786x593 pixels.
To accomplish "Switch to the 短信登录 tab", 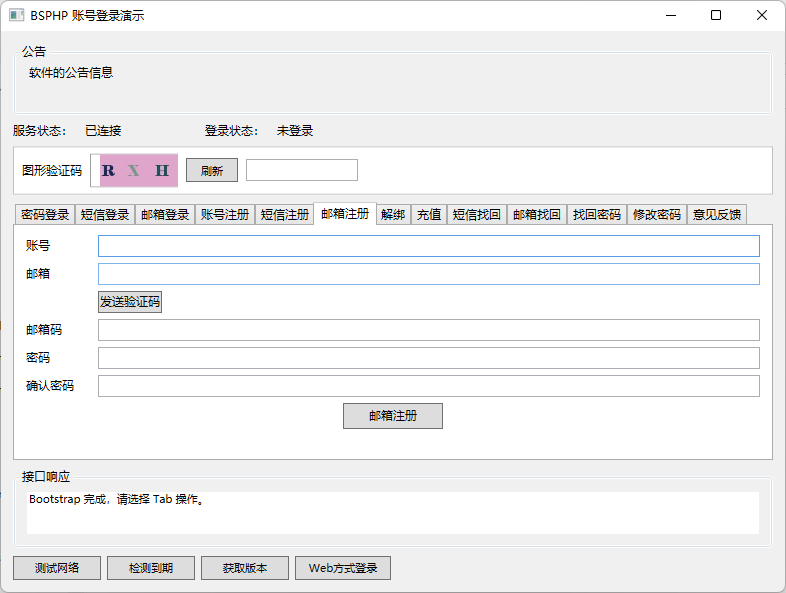I will (x=105, y=215).
